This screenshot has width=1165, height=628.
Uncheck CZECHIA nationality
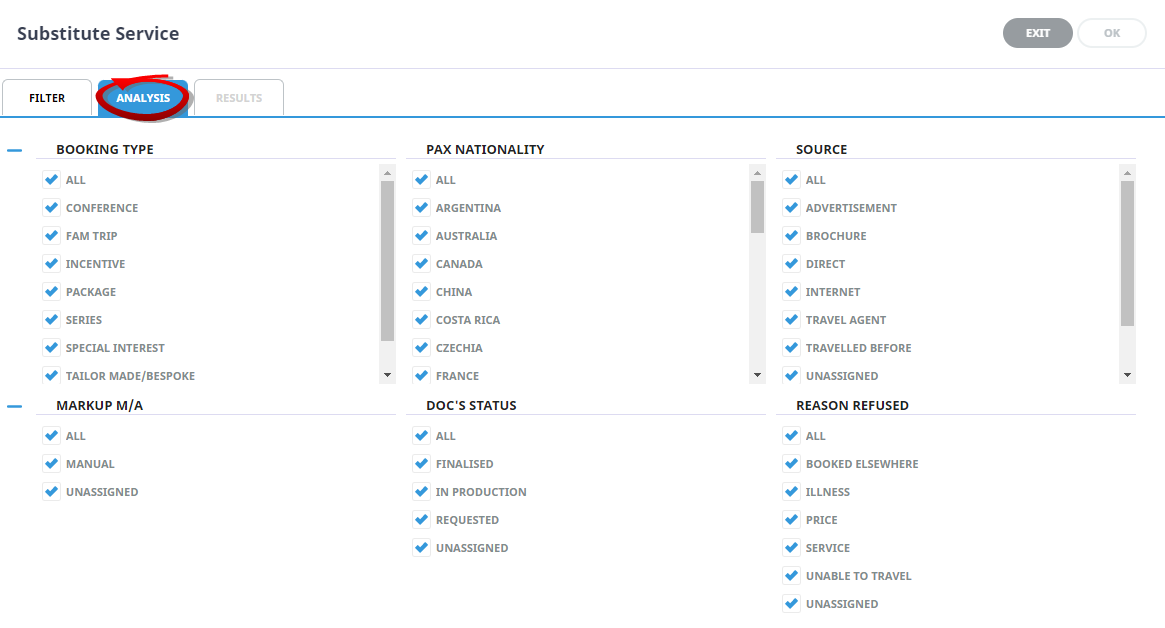click(421, 348)
